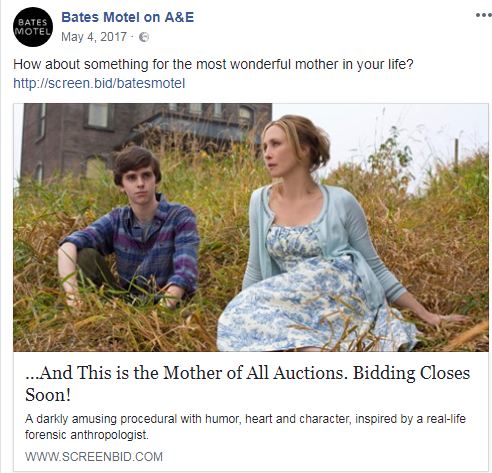492x473 pixels.
Task: Open the WWW.SCREENBID.COM domain label
Action: pos(94,456)
